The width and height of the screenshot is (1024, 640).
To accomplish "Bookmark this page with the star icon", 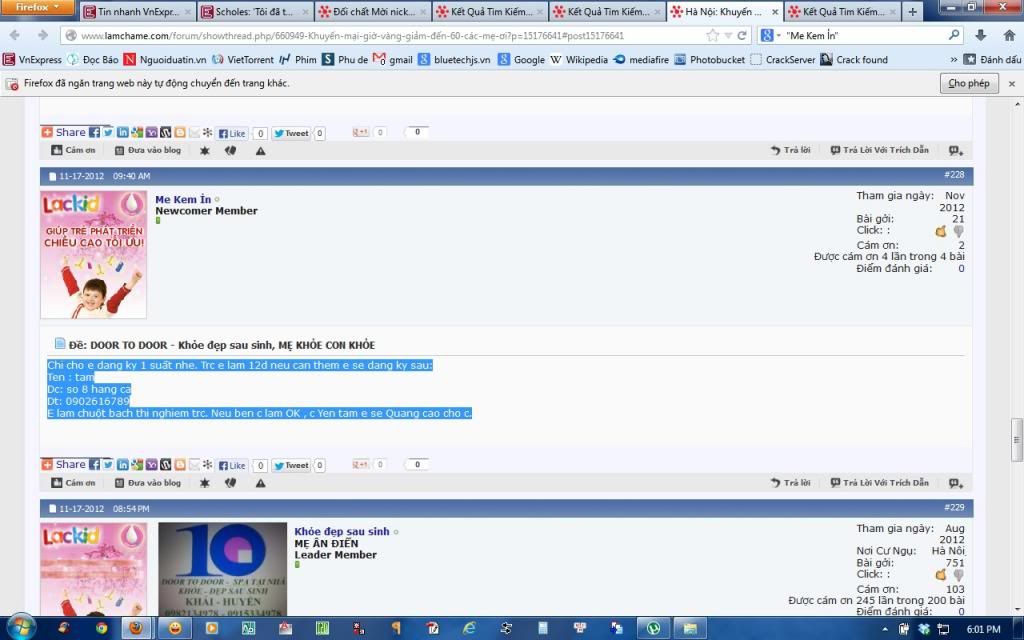I will 712,35.
